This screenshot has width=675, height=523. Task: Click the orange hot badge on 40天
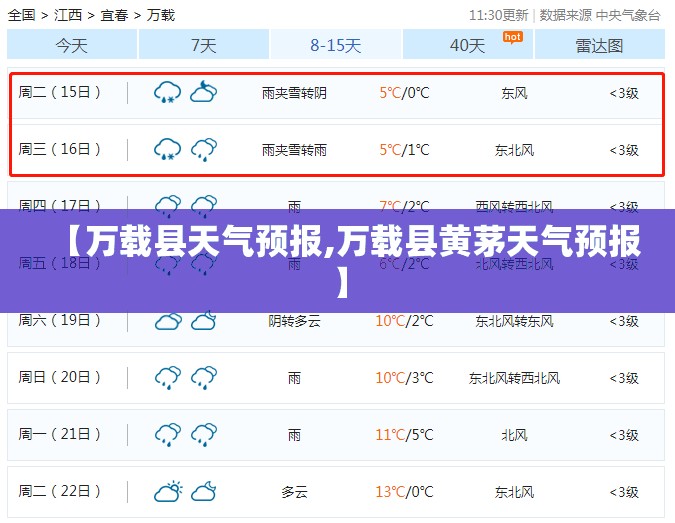coord(513,37)
